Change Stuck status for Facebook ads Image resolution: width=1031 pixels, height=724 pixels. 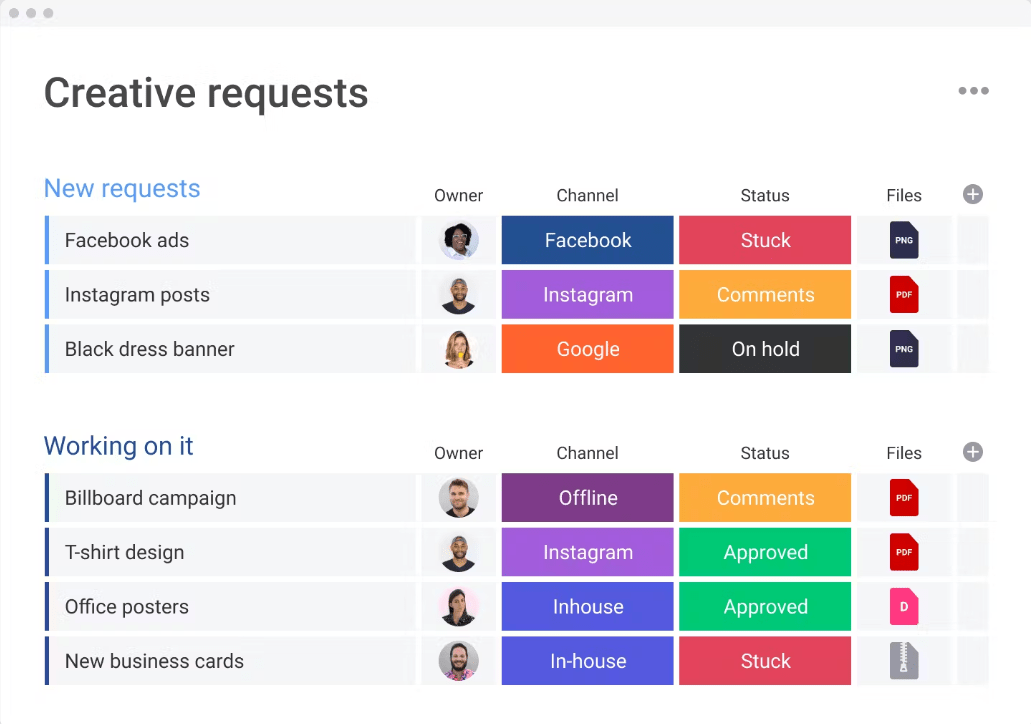[x=765, y=240]
